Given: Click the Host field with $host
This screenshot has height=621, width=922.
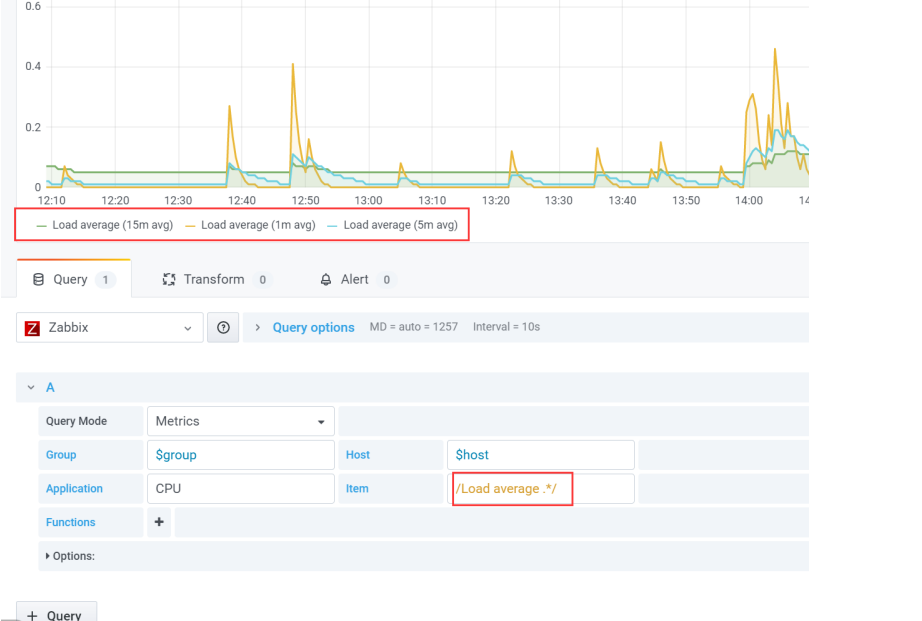Looking at the screenshot, I should 540,455.
